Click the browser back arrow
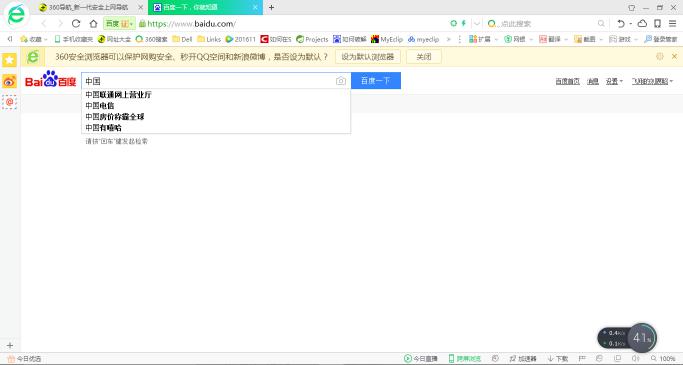 (x=43, y=24)
